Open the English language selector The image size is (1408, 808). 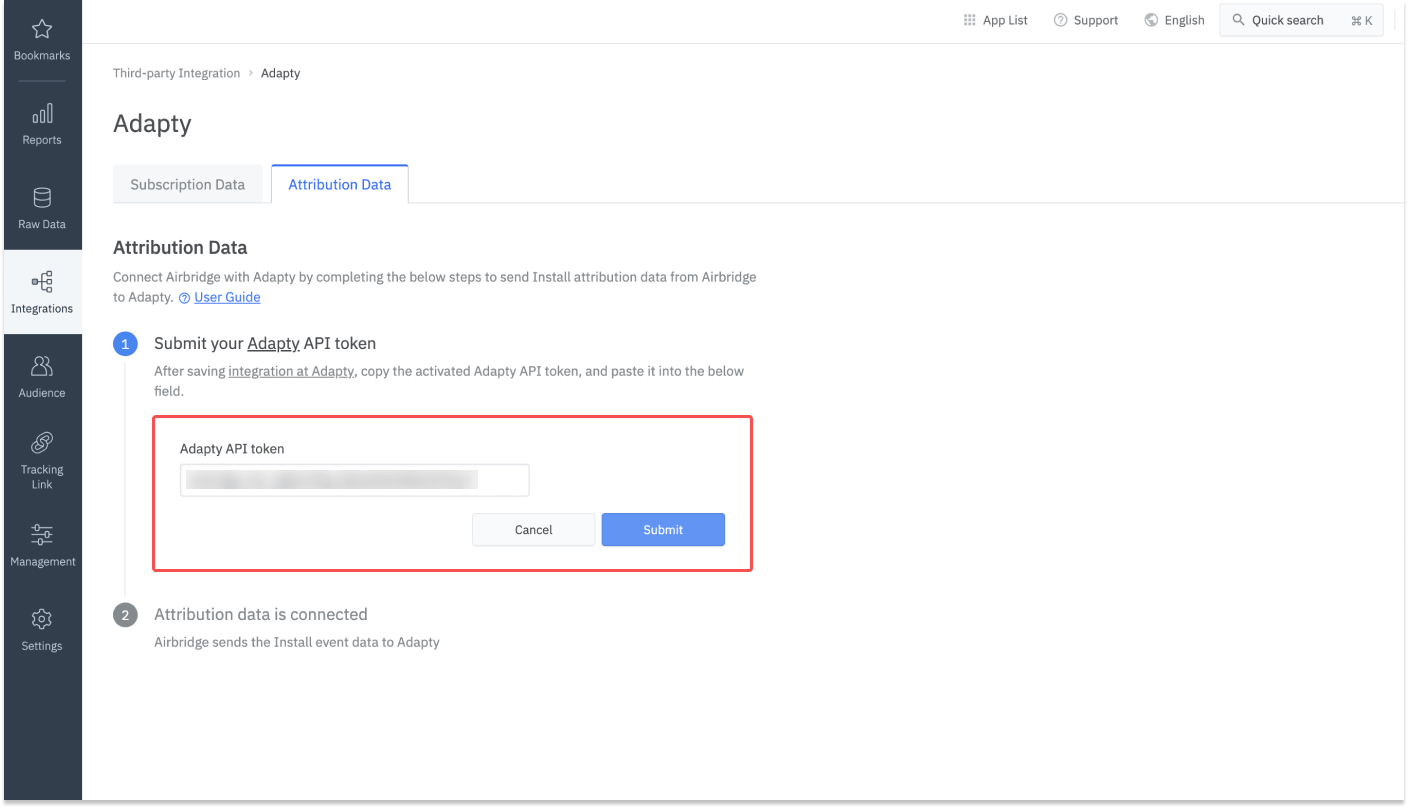coord(1175,20)
